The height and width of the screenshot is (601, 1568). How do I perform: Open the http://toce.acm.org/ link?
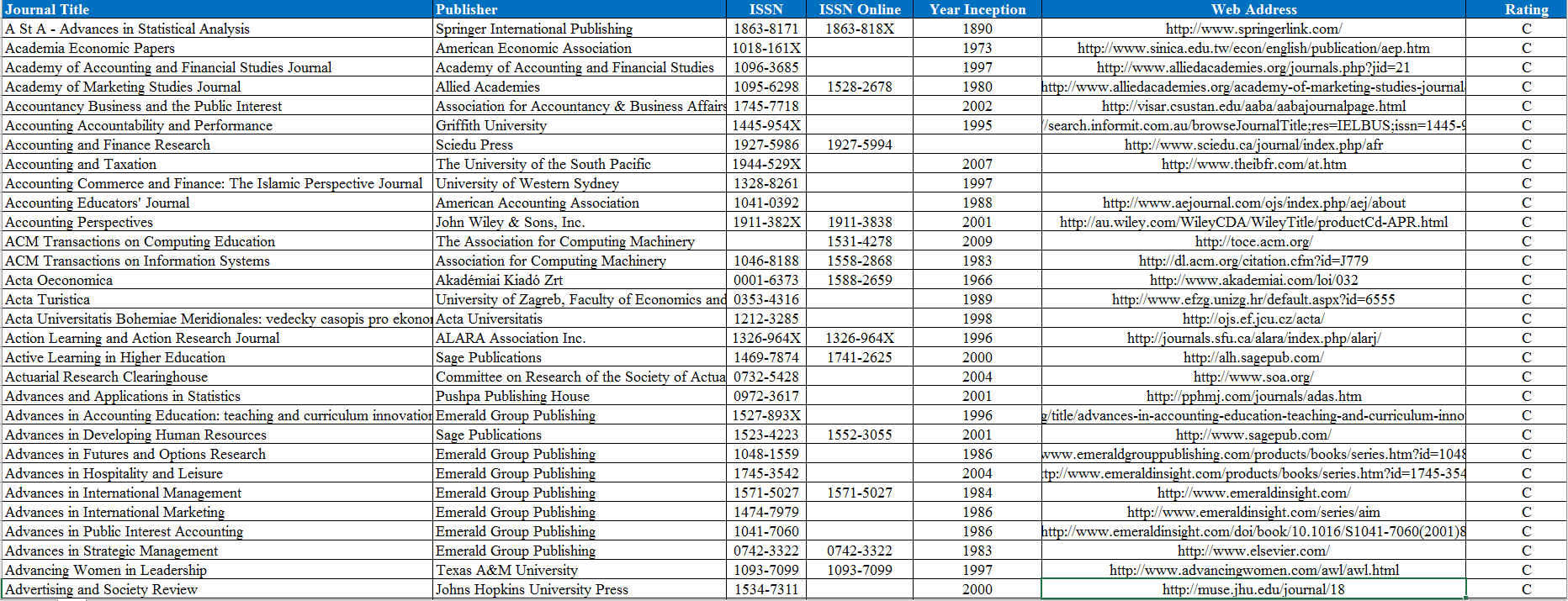point(1253,241)
